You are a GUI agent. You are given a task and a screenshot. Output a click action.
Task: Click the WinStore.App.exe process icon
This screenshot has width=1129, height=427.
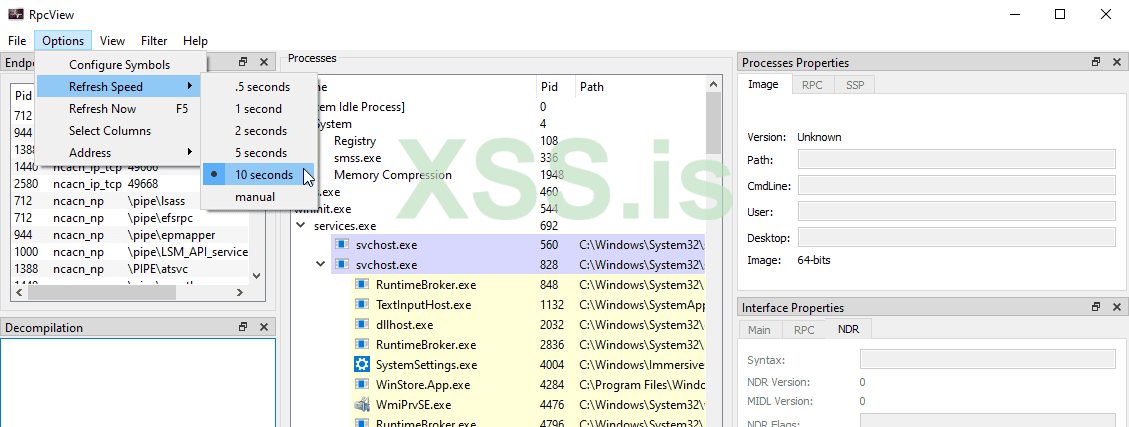pos(361,385)
